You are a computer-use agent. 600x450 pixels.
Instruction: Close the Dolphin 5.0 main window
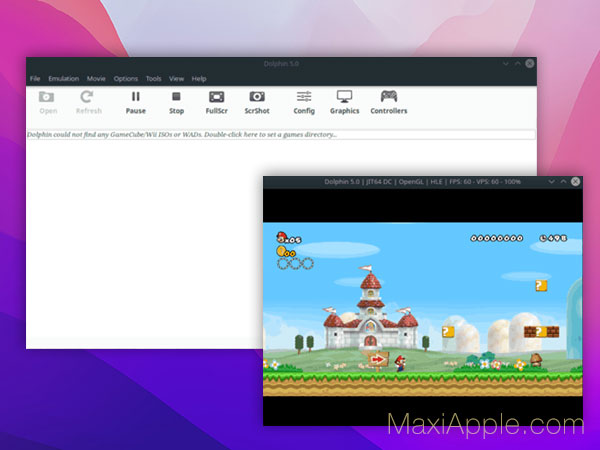pyautogui.click(x=530, y=64)
